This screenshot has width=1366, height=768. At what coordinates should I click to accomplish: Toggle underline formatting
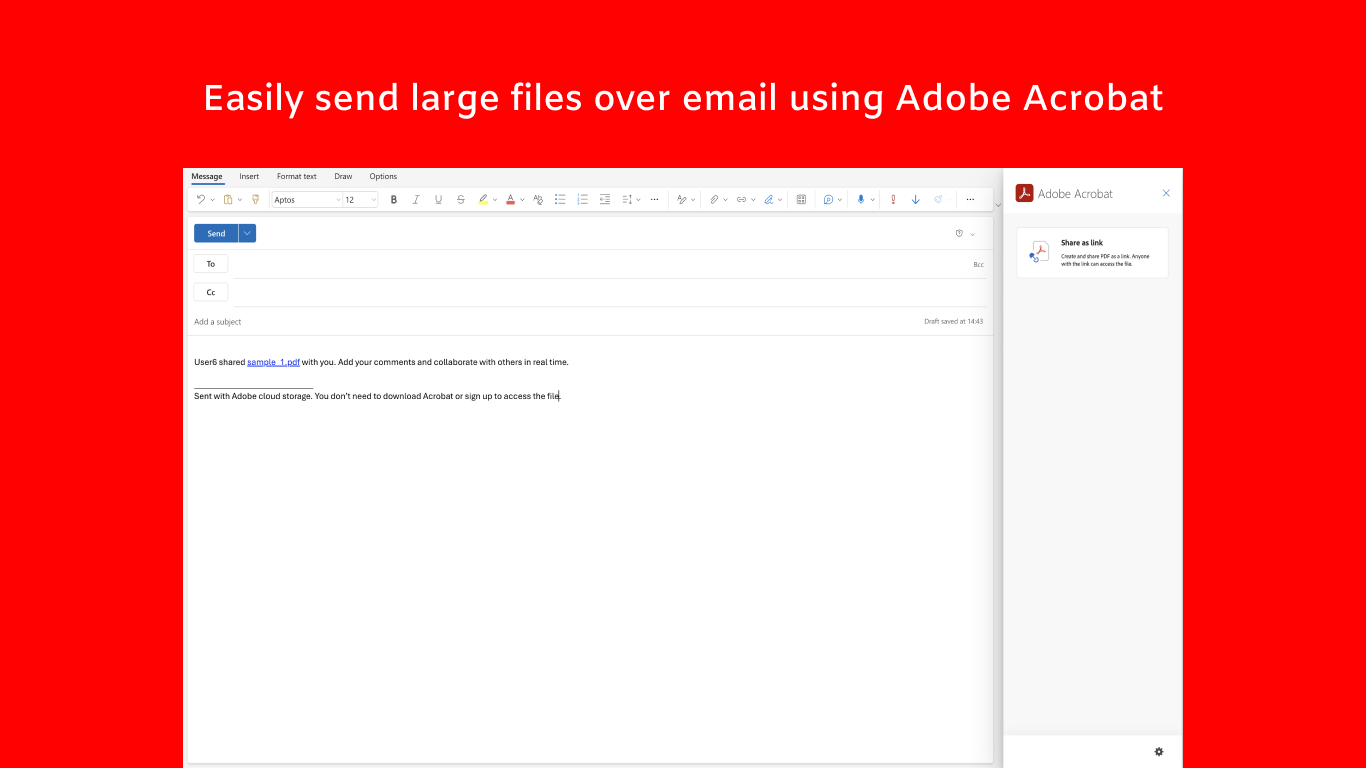(x=438, y=199)
